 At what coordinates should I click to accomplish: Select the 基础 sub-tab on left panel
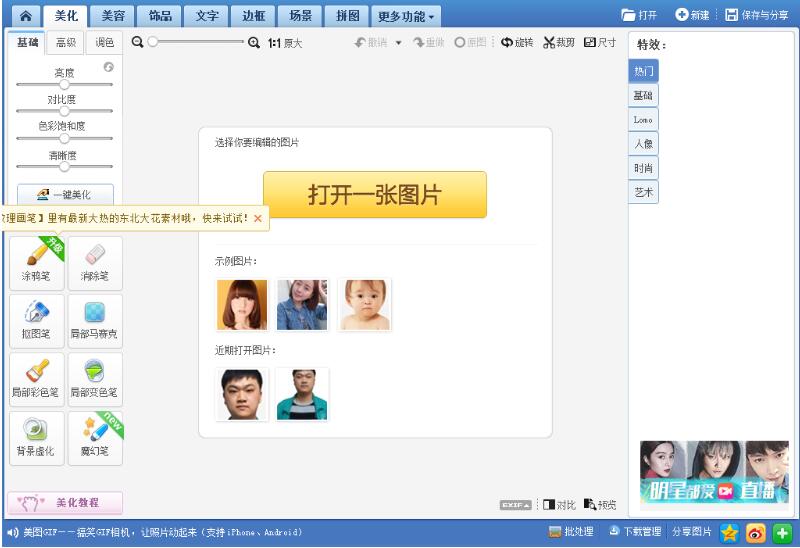point(27,42)
